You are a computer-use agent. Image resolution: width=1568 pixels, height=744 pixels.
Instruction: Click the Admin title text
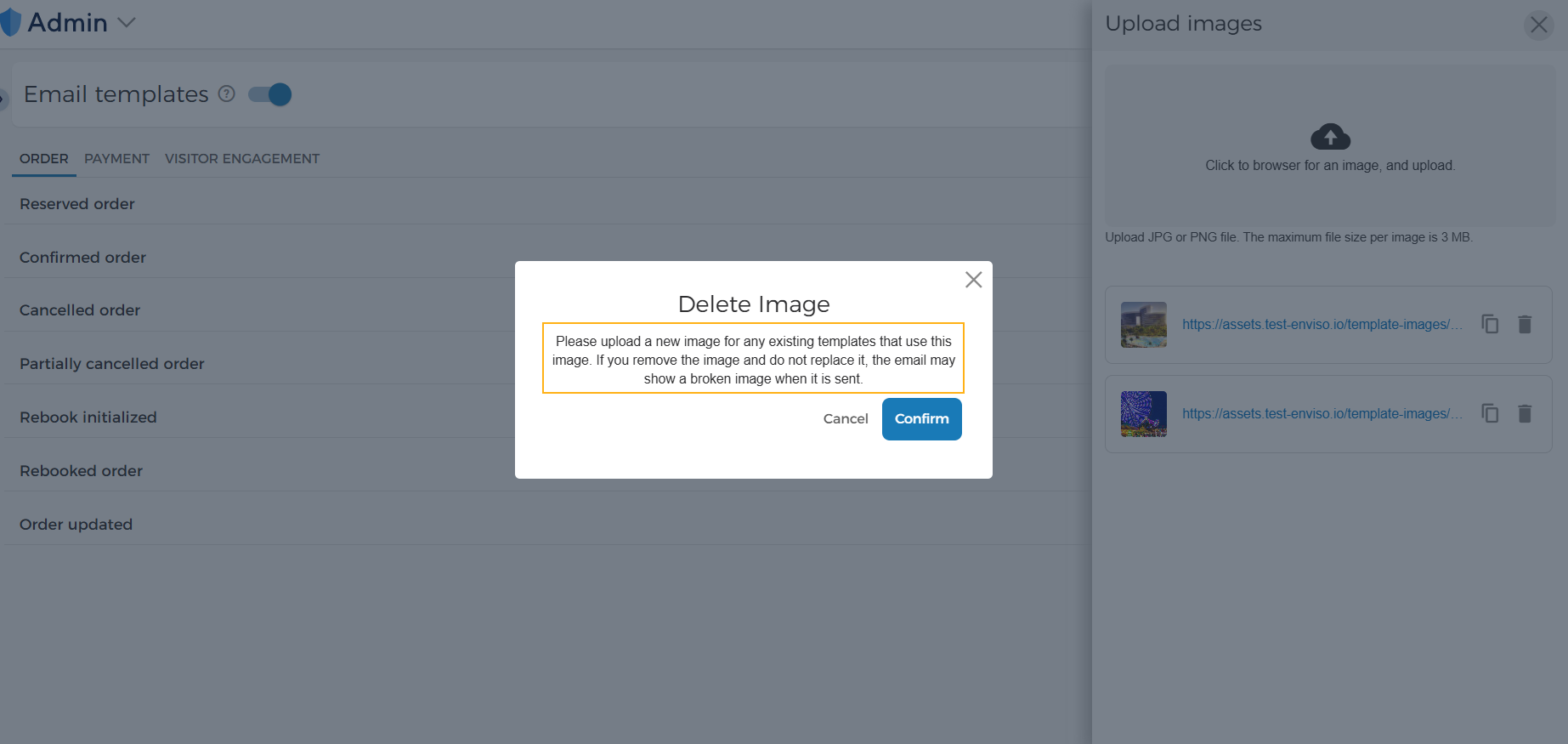pos(68,23)
